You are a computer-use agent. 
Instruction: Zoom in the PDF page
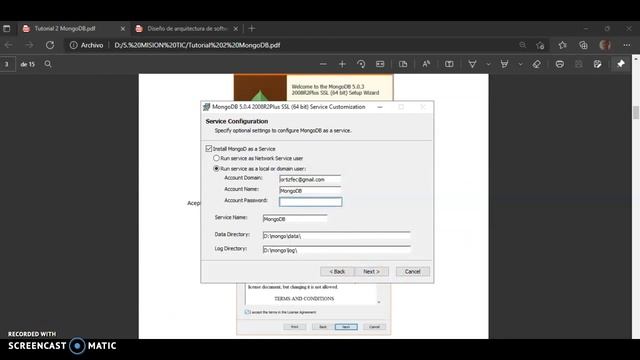pyautogui.click(x=342, y=64)
